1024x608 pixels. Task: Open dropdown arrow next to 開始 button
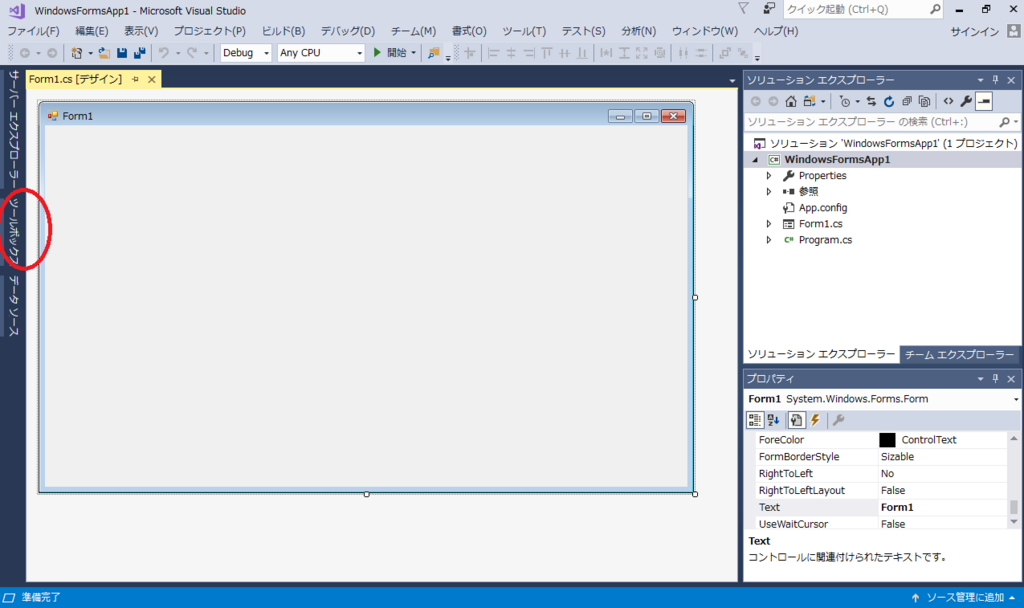tap(414, 53)
